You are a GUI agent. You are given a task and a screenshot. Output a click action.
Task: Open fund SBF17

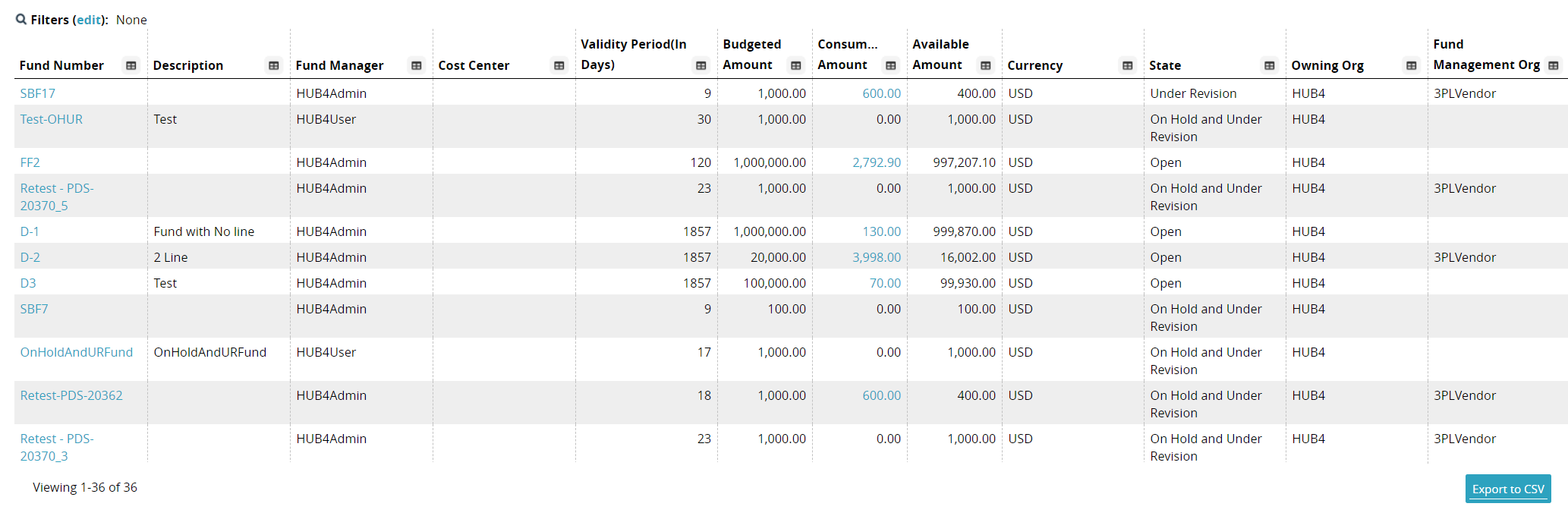(x=38, y=93)
